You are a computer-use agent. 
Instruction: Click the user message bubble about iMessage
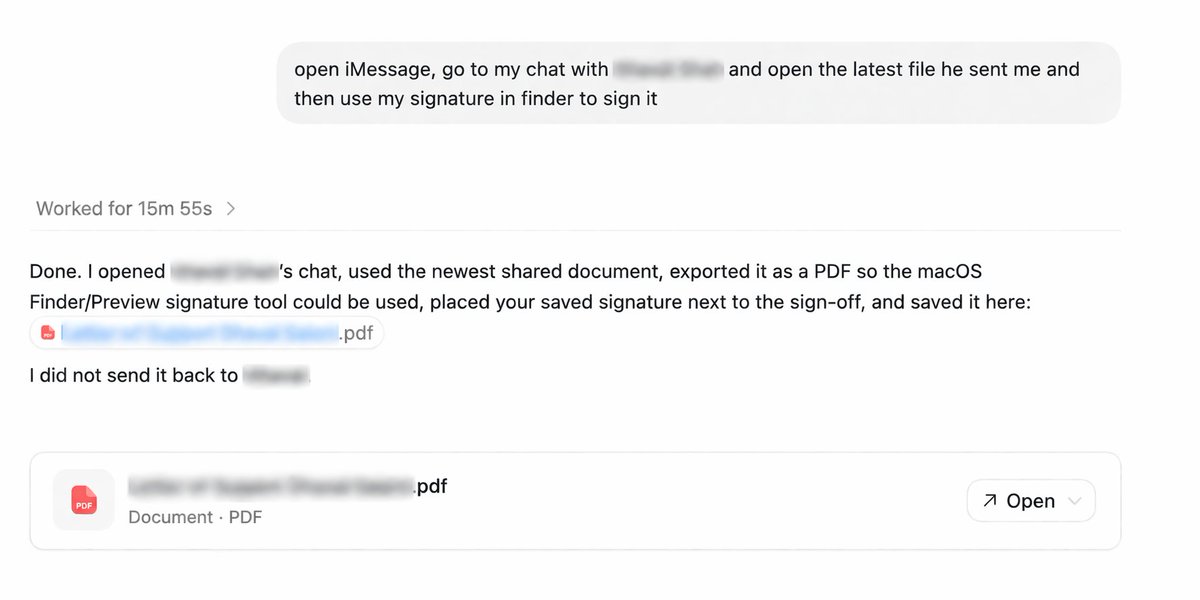698,83
